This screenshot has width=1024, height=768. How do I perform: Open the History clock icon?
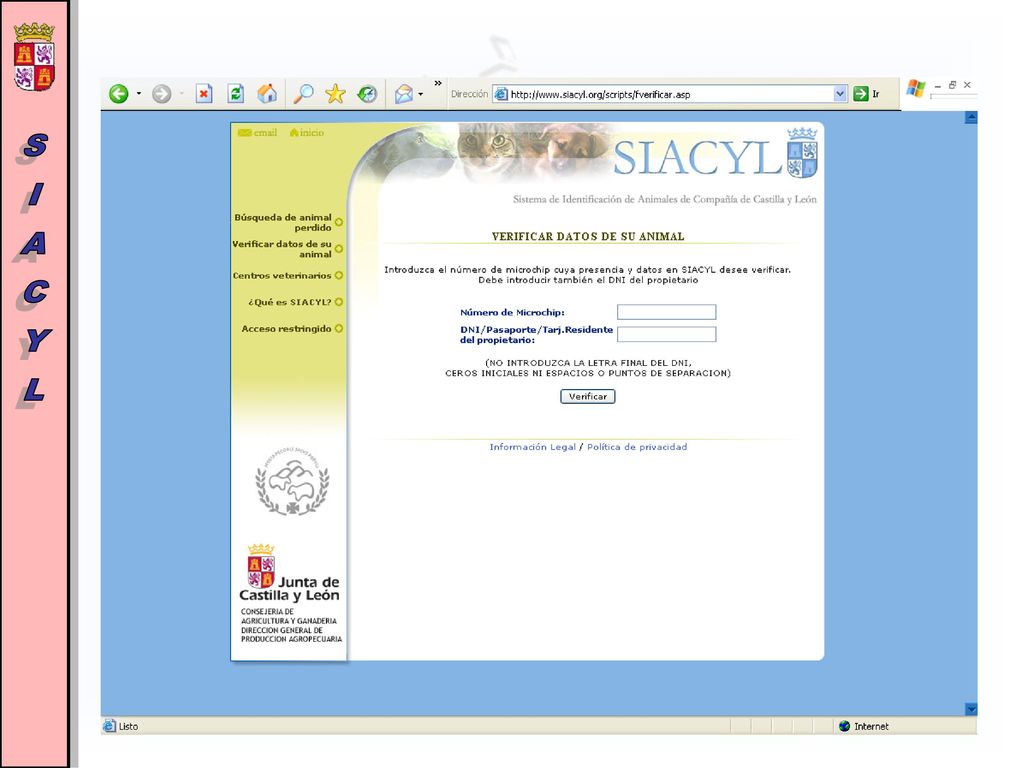pyautogui.click(x=367, y=94)
